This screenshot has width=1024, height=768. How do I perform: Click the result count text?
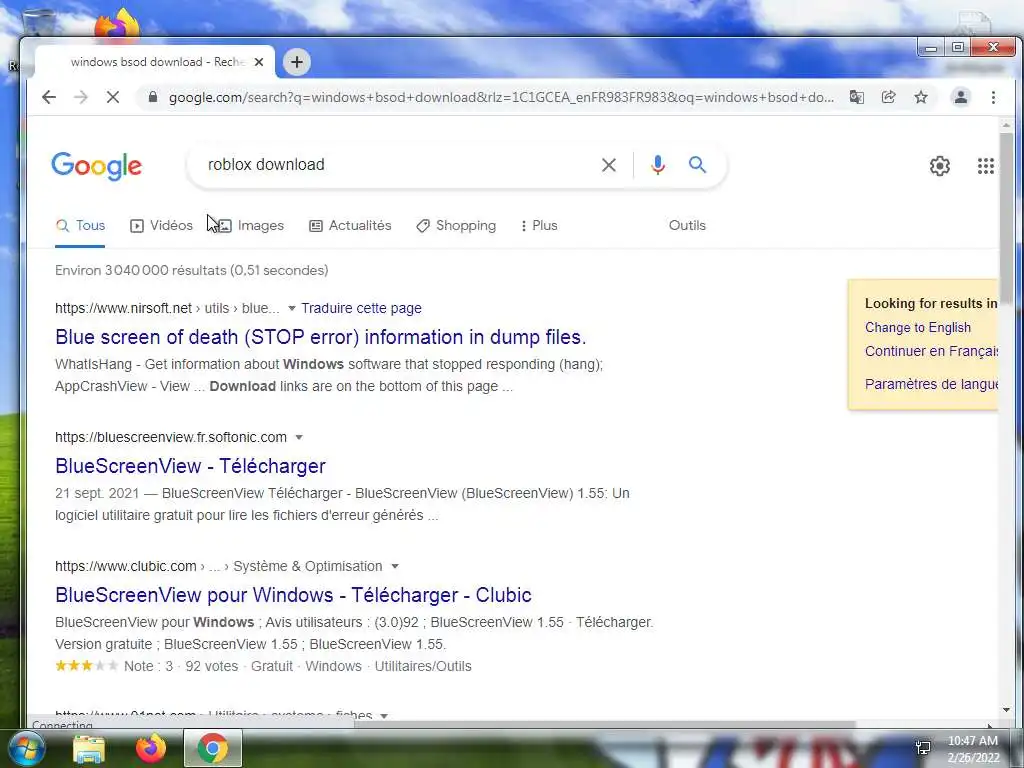(x=191, y=270)
